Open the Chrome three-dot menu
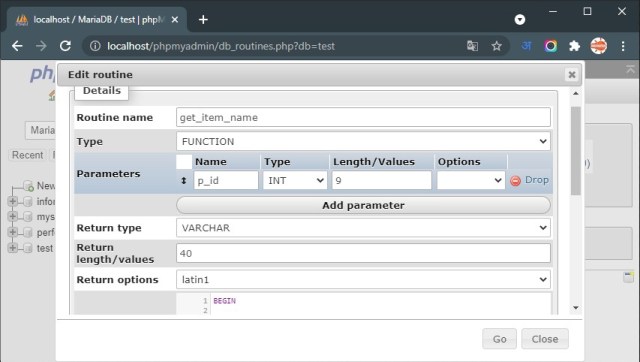This screenshot has height=362, width=640. tap(623, 46)
